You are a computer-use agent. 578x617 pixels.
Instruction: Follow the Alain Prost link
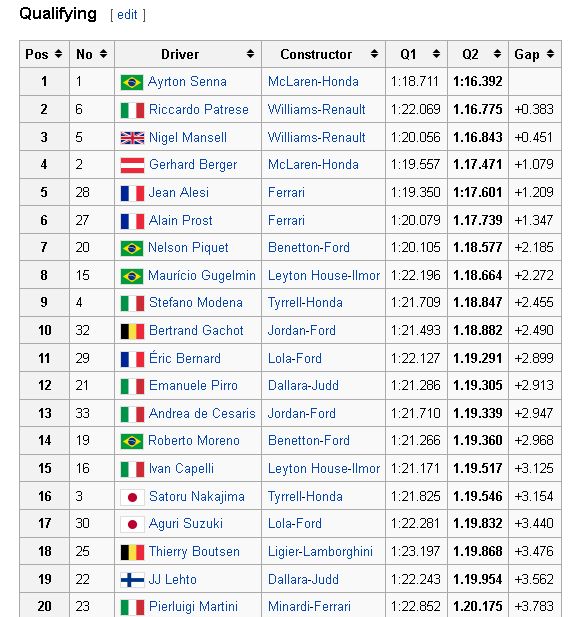pyautogui.click(x=181, y=220)
